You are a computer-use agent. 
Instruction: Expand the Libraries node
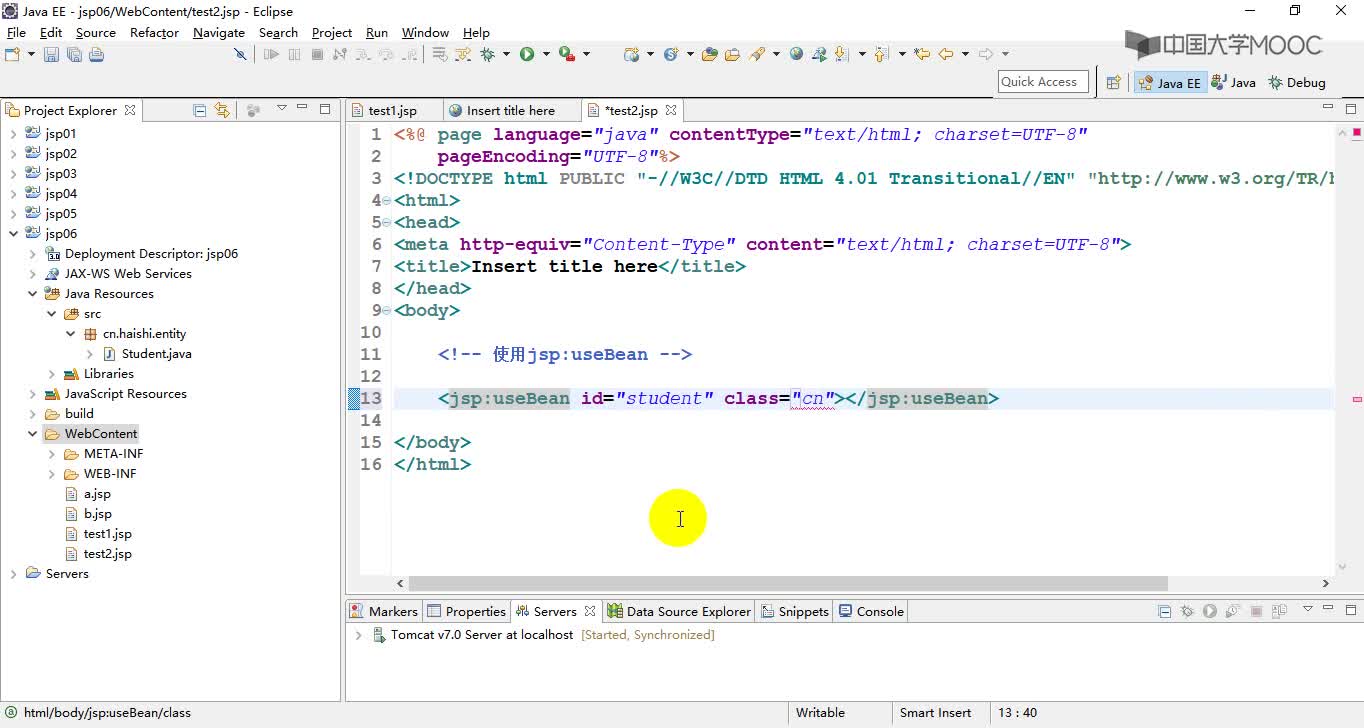[x=51, y=373]
